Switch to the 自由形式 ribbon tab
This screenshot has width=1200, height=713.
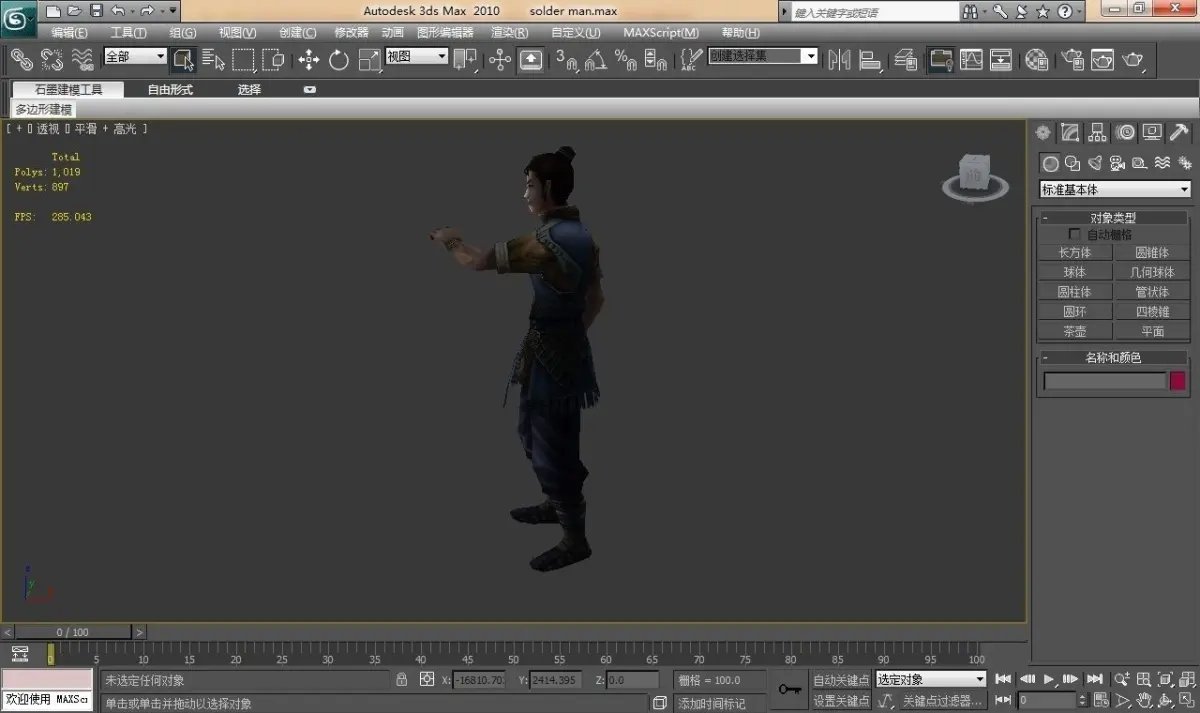(171, 89)
